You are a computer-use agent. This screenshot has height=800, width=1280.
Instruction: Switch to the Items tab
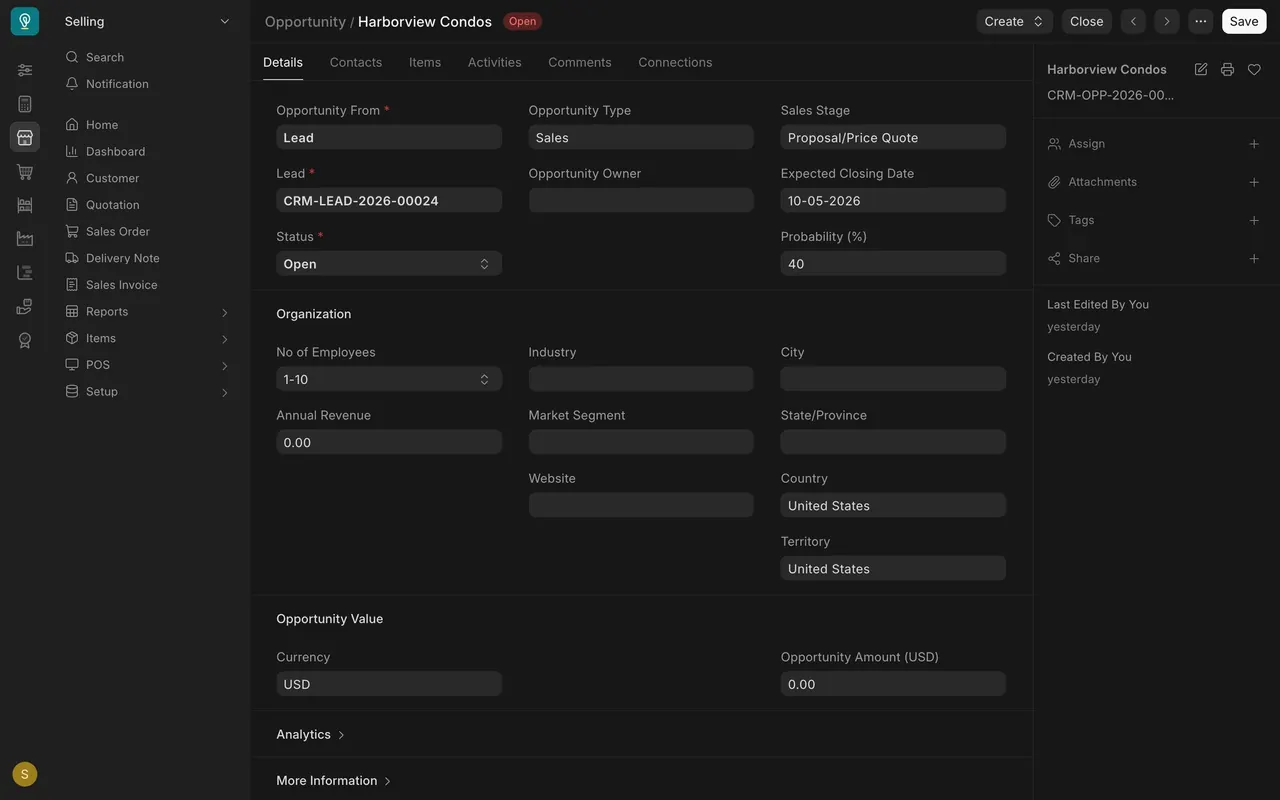[425, 62]
